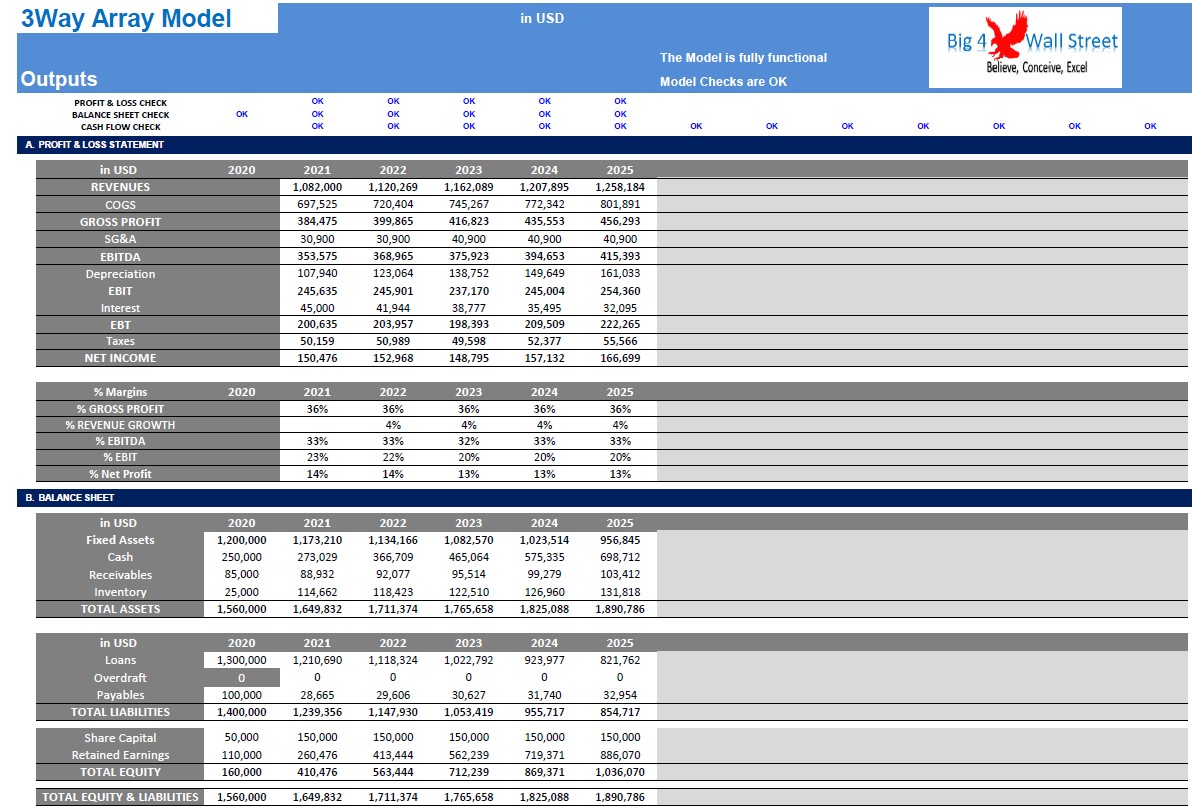1192x808 pixels.
Task: Select the A. PROFIT & LOSS STATEMENT header
Action: (x=94, y=144)
